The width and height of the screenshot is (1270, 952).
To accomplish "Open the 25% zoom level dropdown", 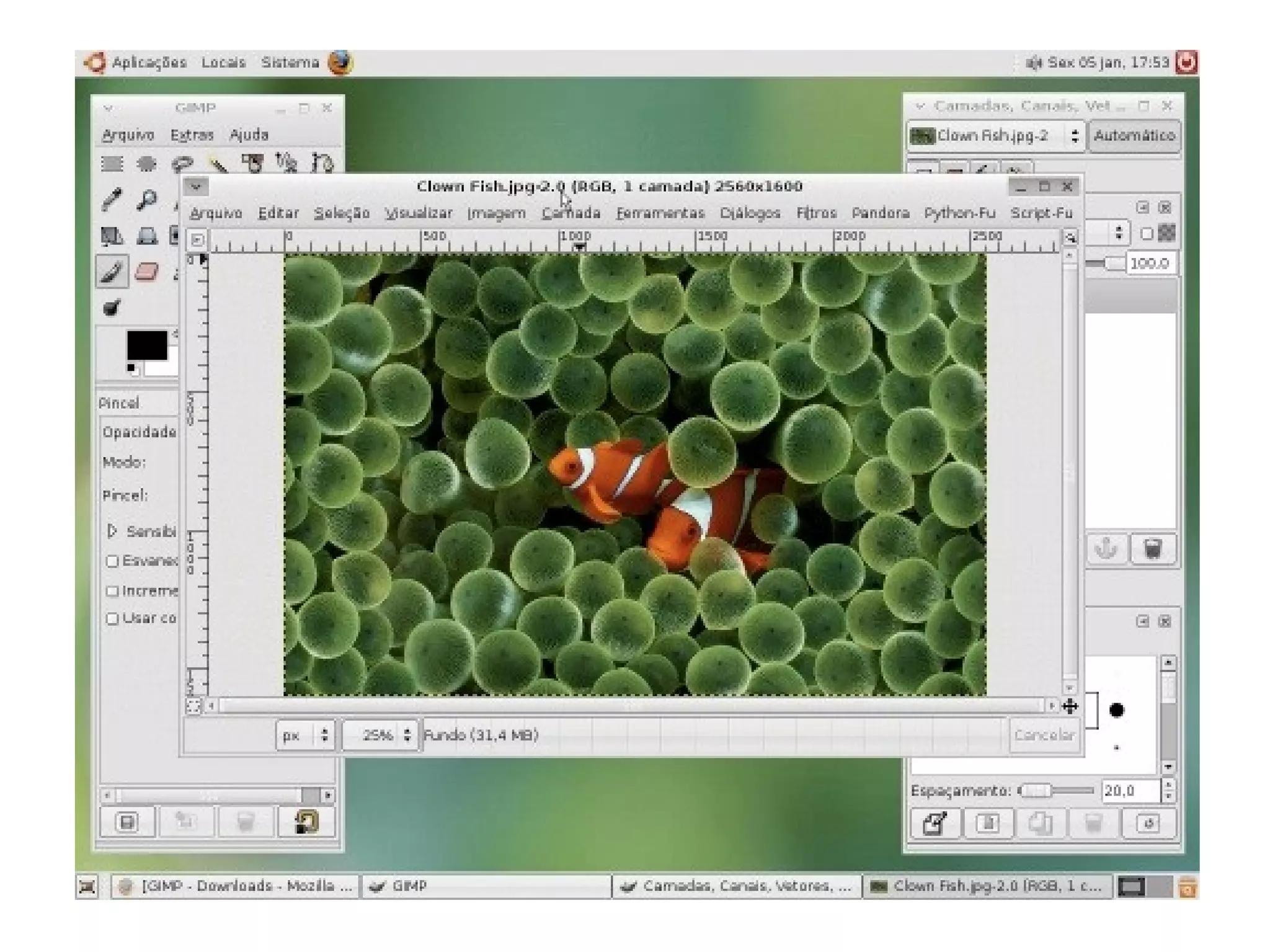I will (381, 736).
